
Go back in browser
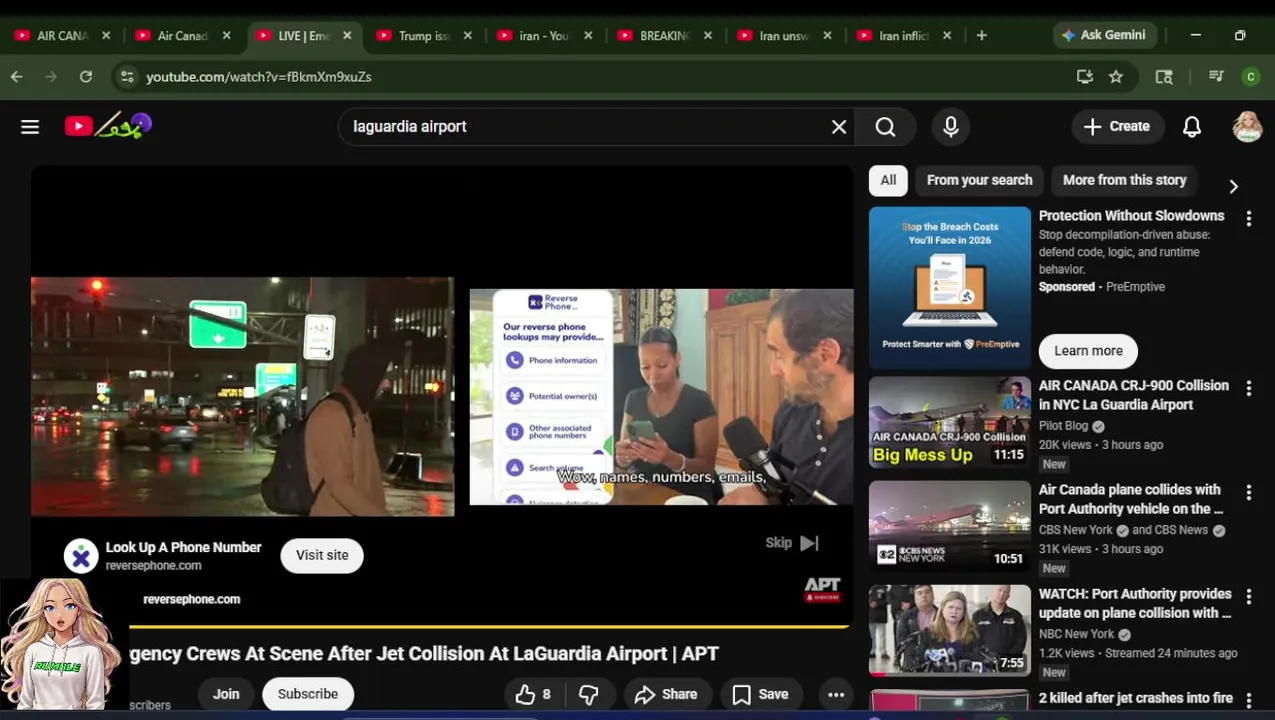(17, 76)
